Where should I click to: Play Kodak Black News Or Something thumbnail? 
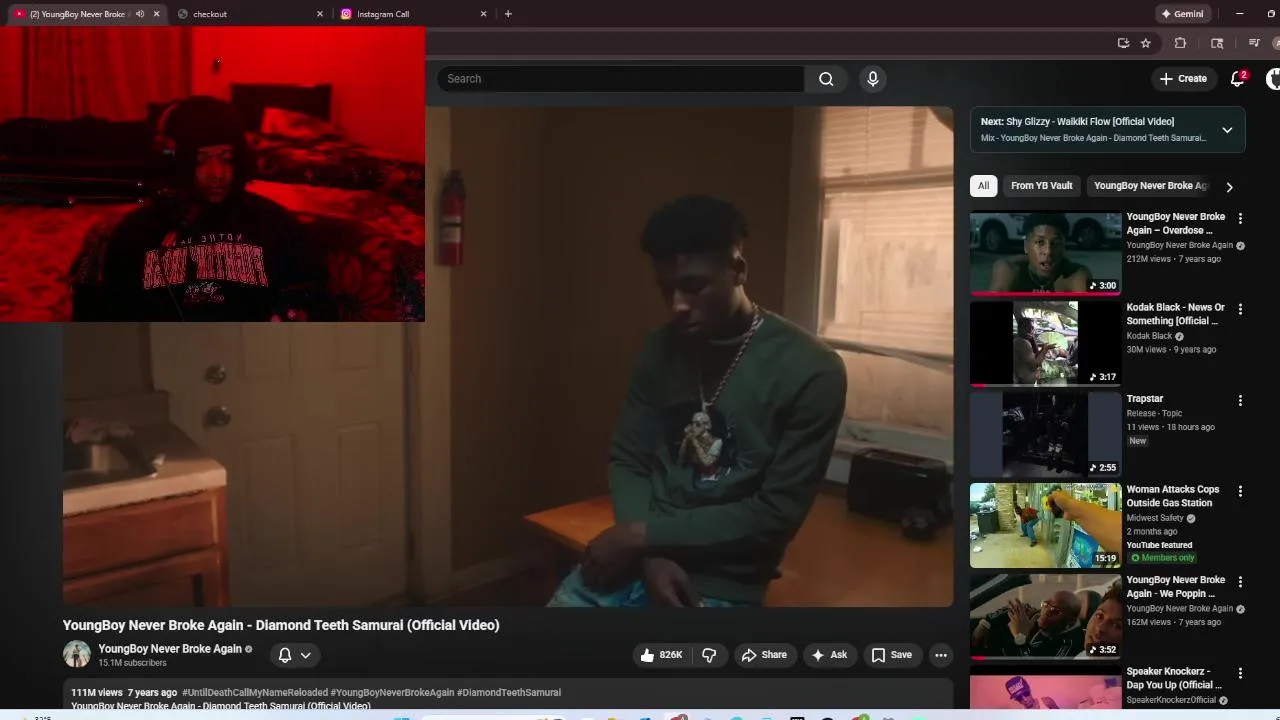(1045, 344)
